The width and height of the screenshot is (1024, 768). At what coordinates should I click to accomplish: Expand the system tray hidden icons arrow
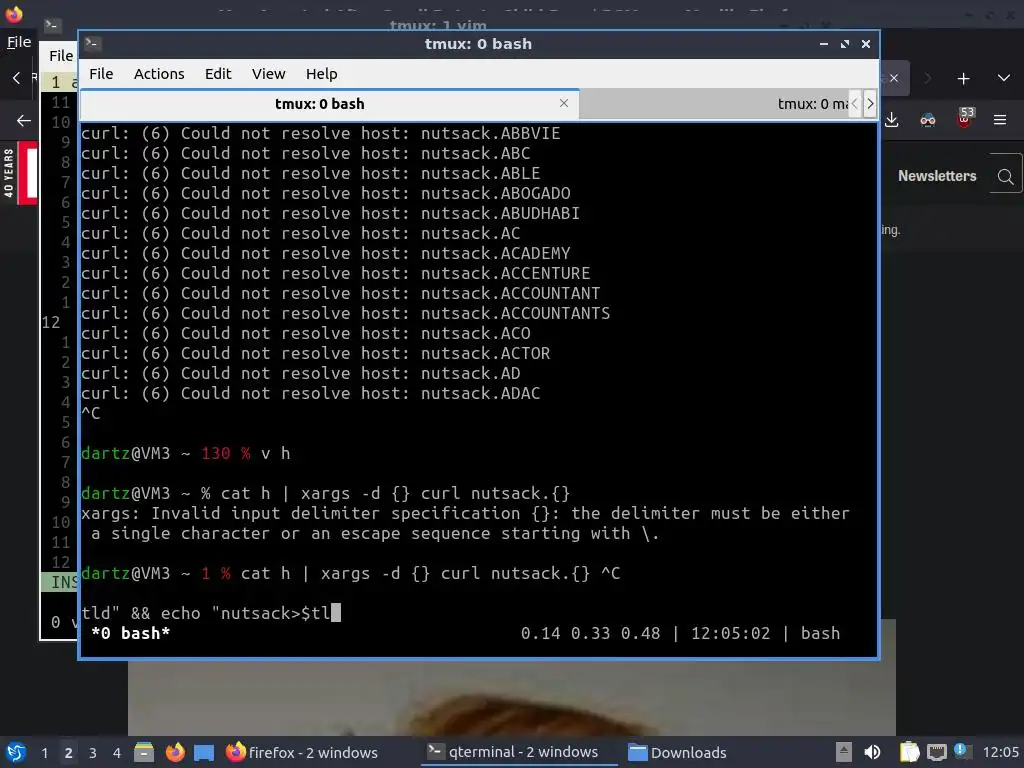coord(844,752)
